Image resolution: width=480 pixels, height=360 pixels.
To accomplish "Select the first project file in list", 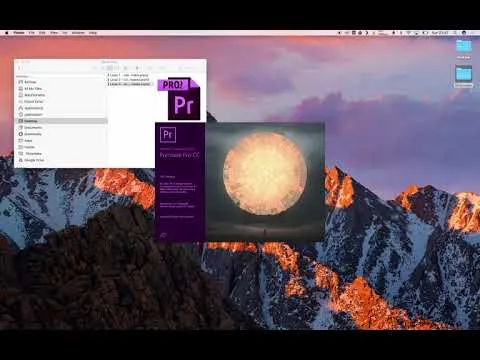I will click(x=128, y=75).
